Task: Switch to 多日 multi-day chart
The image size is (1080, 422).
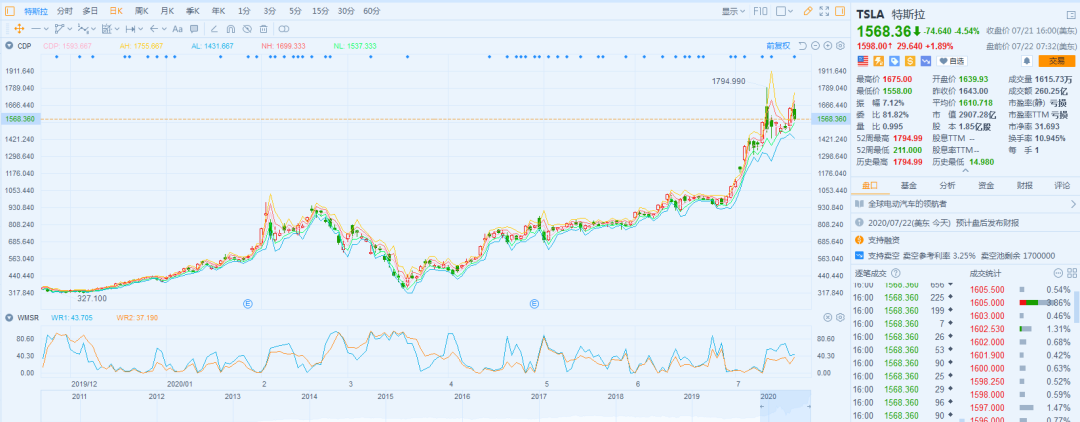Action: pos(90,11)
